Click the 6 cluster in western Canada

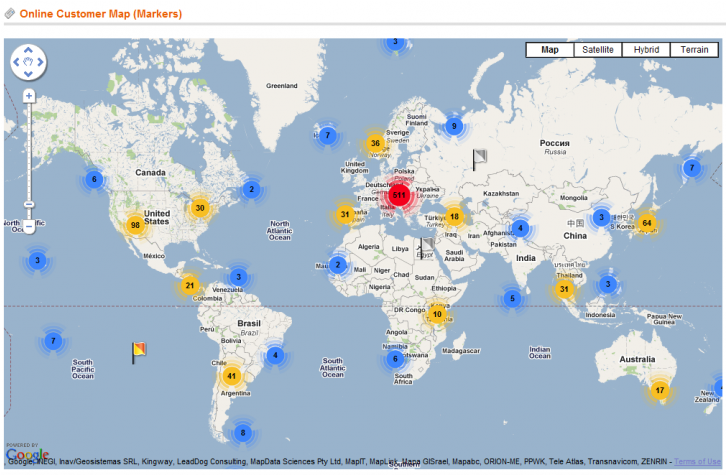[x=94, y=179]
